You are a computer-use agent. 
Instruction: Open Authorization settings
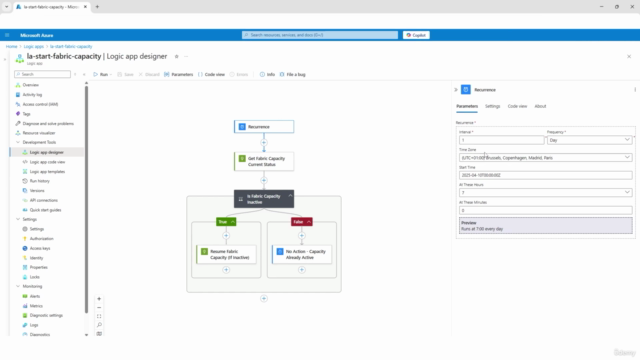pos(41,239)
